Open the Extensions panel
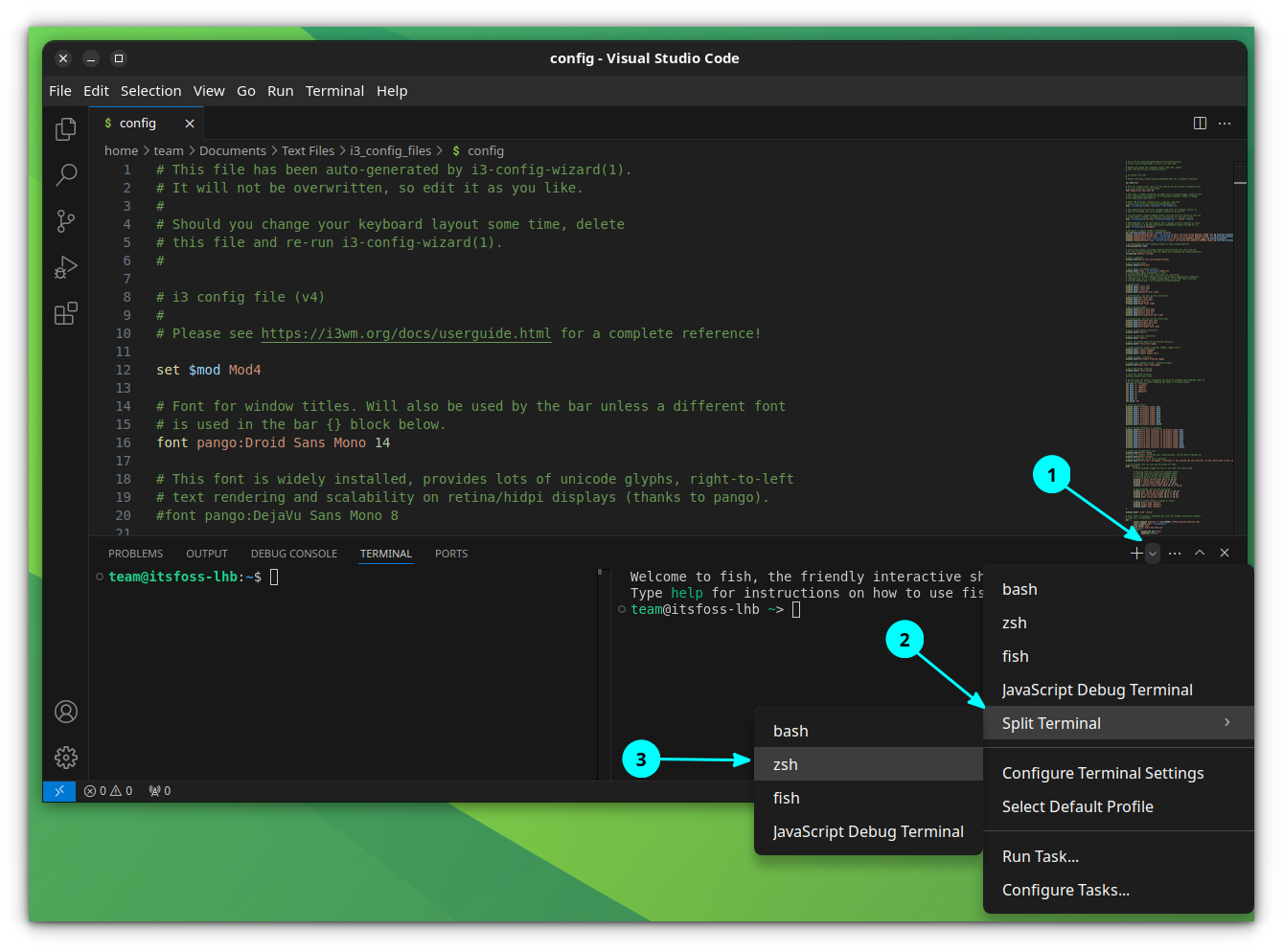Screen dimensions: 1283x952 coord(65,313)
